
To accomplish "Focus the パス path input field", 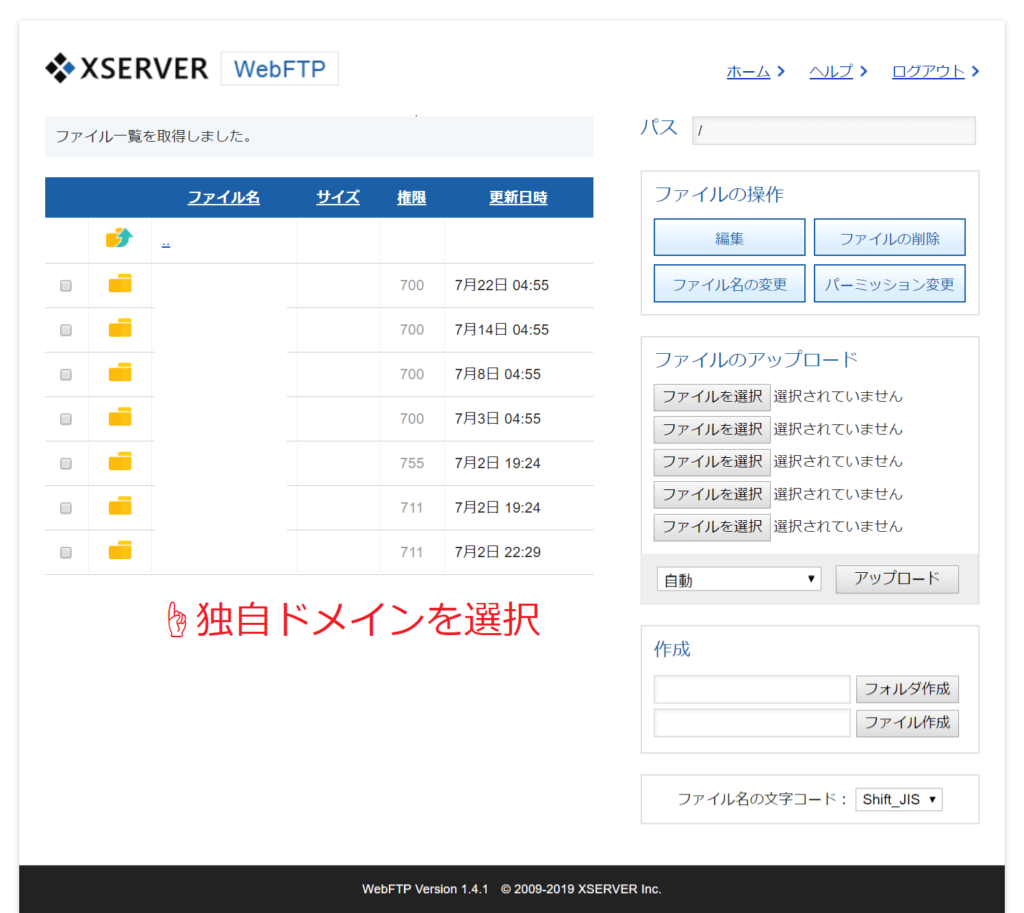I will pos(834,131).
